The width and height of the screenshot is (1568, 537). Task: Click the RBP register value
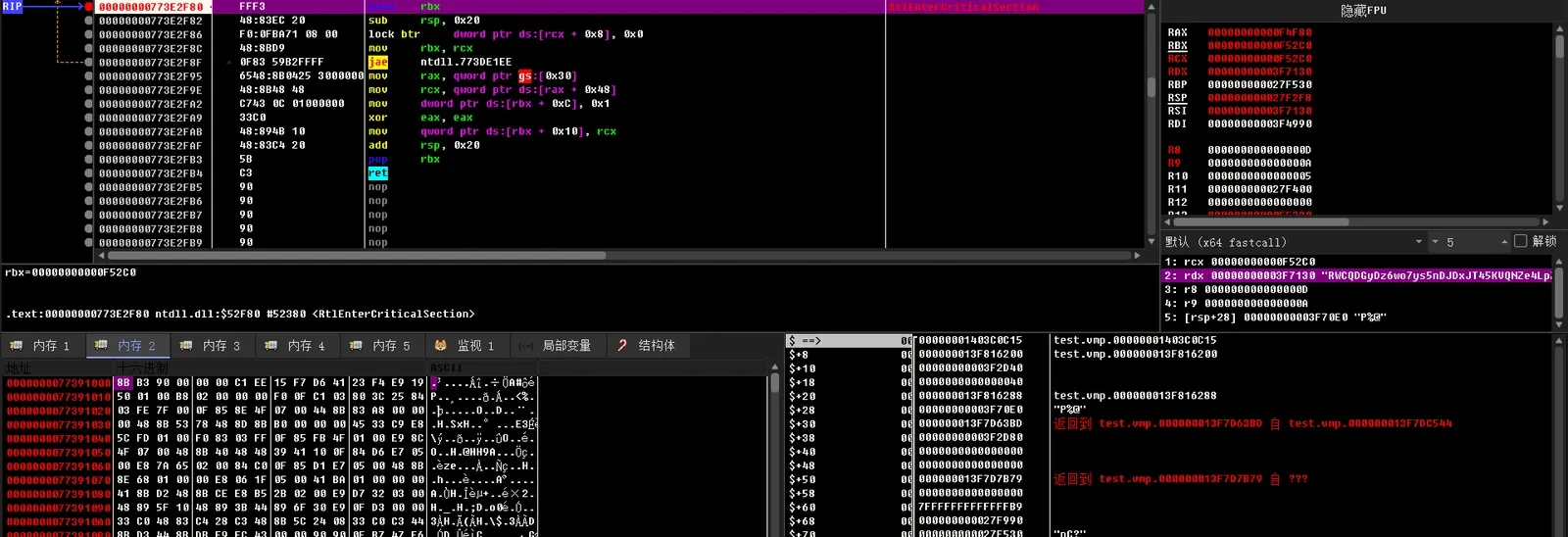[x=1259, y=84]
